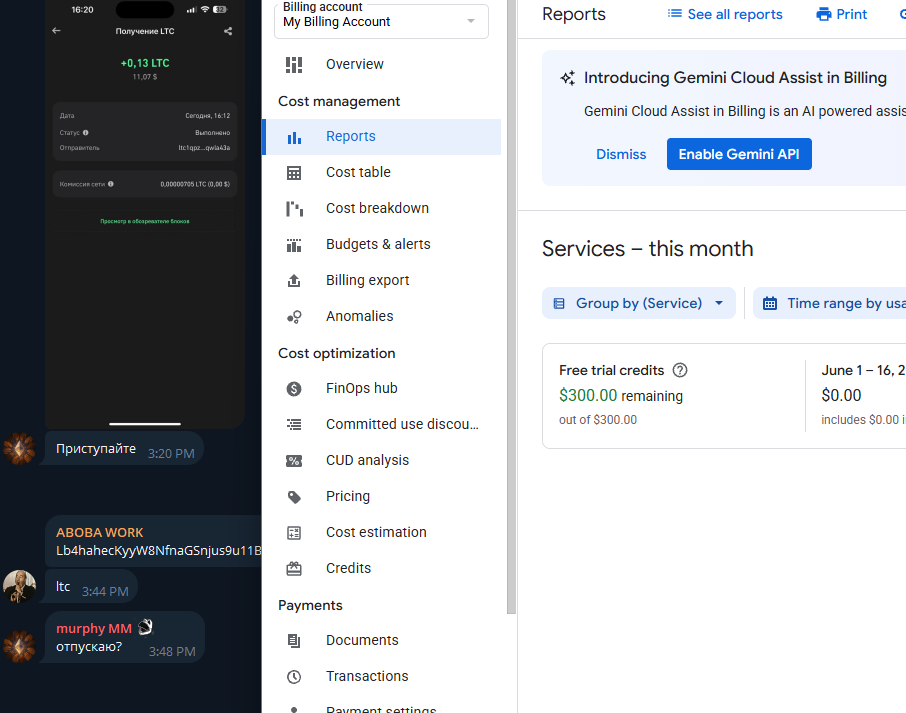Viewport: 906px width, 713px height.
Task: Tap the back arrow in phone screenshot
Action: (x=56, y=31)
